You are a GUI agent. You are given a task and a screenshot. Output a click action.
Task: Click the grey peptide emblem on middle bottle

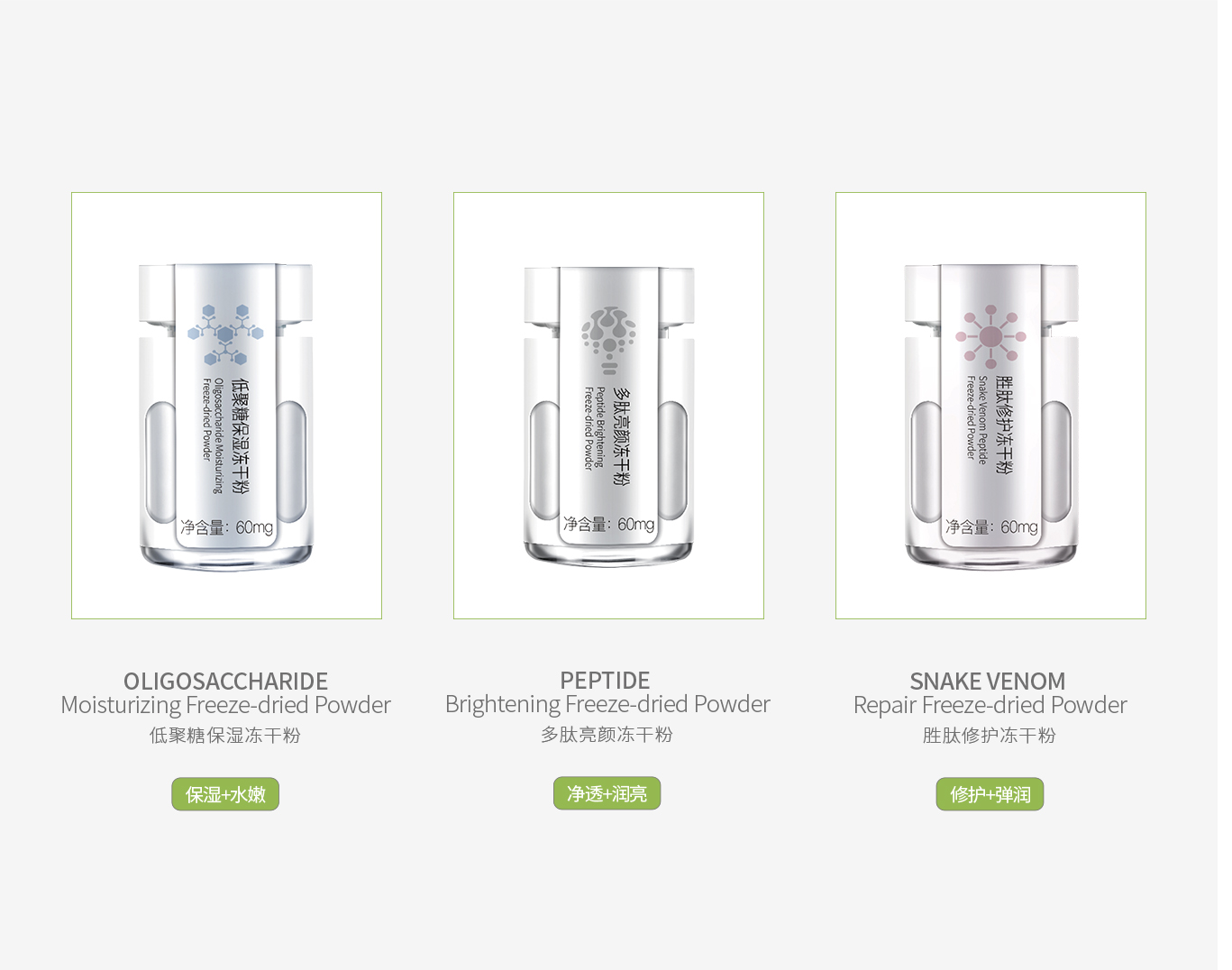[608, 341]
